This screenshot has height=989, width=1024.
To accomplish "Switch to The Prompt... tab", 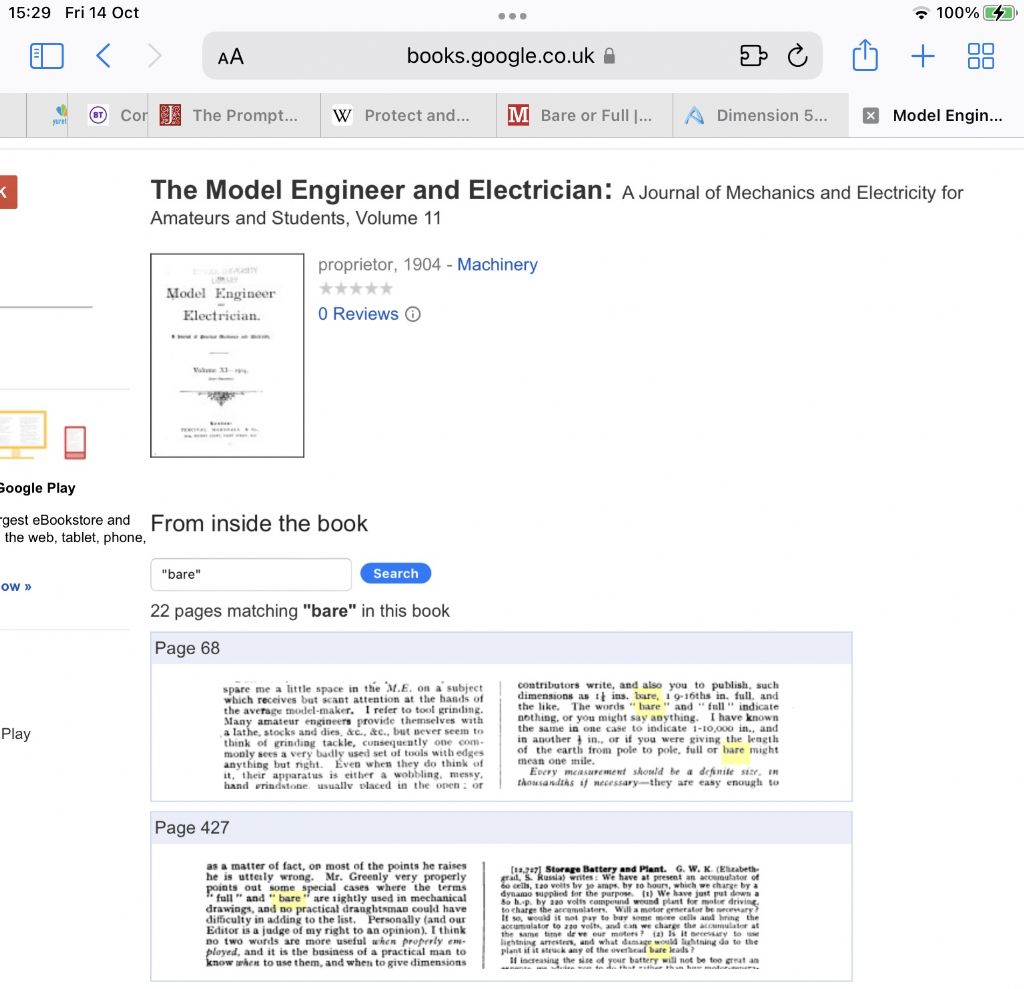I will [x=234, y=116].
